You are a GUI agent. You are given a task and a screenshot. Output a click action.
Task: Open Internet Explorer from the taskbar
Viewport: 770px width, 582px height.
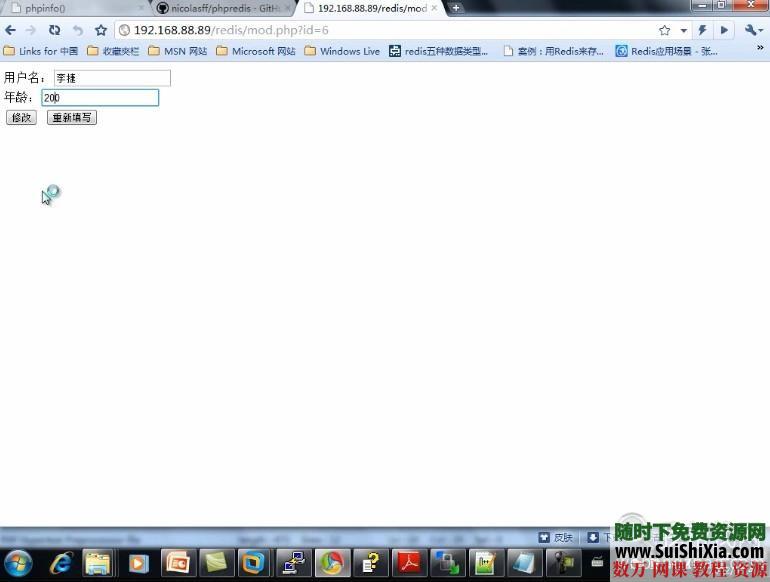(61, 564)
